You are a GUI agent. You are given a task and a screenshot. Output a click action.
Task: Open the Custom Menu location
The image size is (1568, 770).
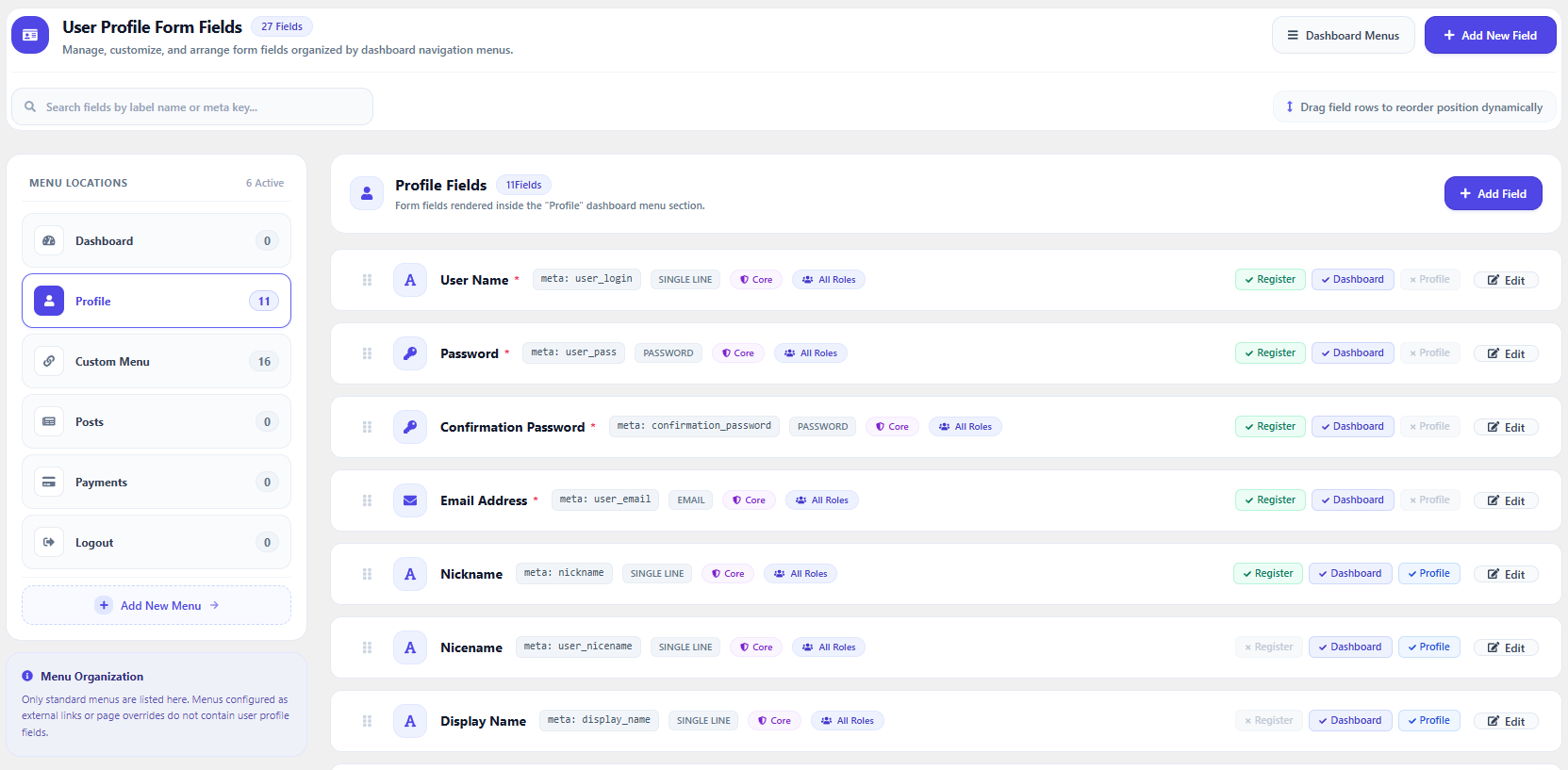click(x=157, y=361)
